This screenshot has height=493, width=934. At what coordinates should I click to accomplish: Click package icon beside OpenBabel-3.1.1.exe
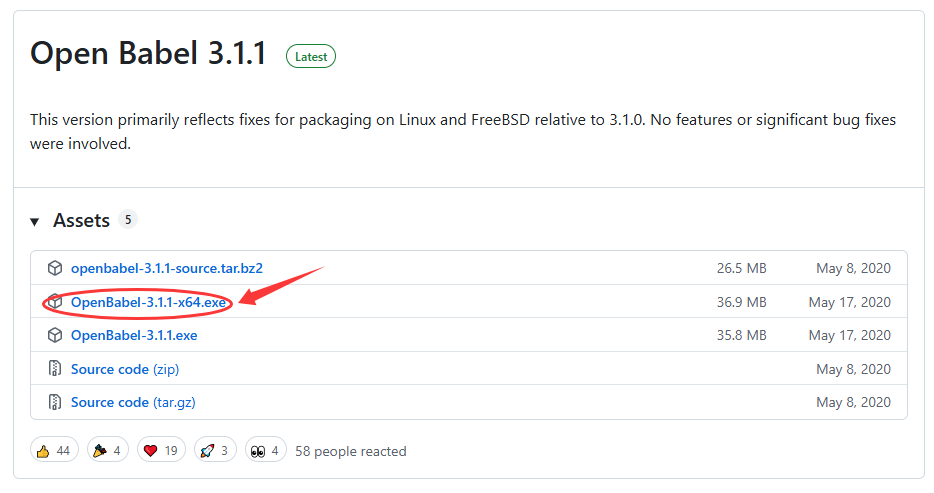click(x=55, y=335)
